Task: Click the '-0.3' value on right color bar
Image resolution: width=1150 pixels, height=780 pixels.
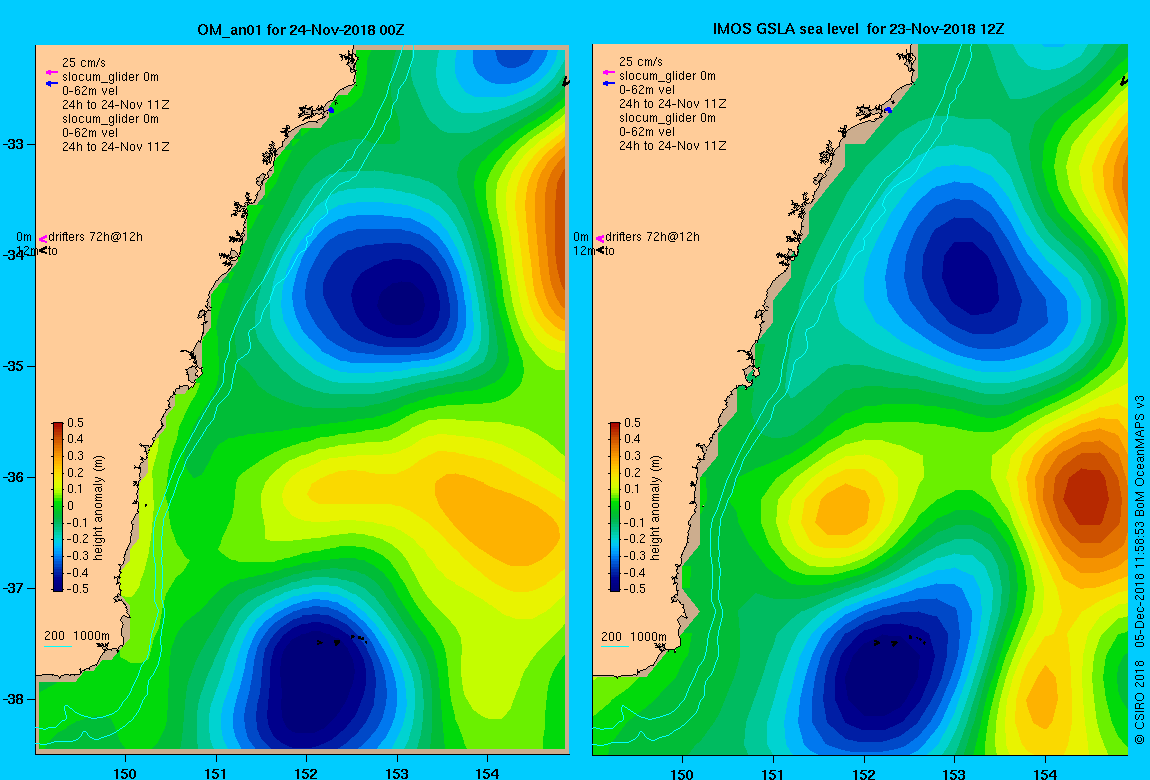Action: coord(634,556)
